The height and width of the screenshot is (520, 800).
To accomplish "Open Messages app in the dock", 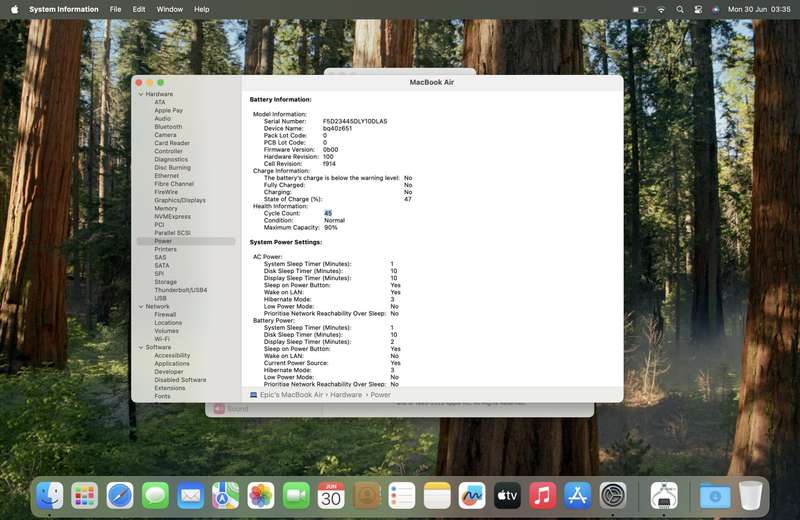I will (155, 496).
